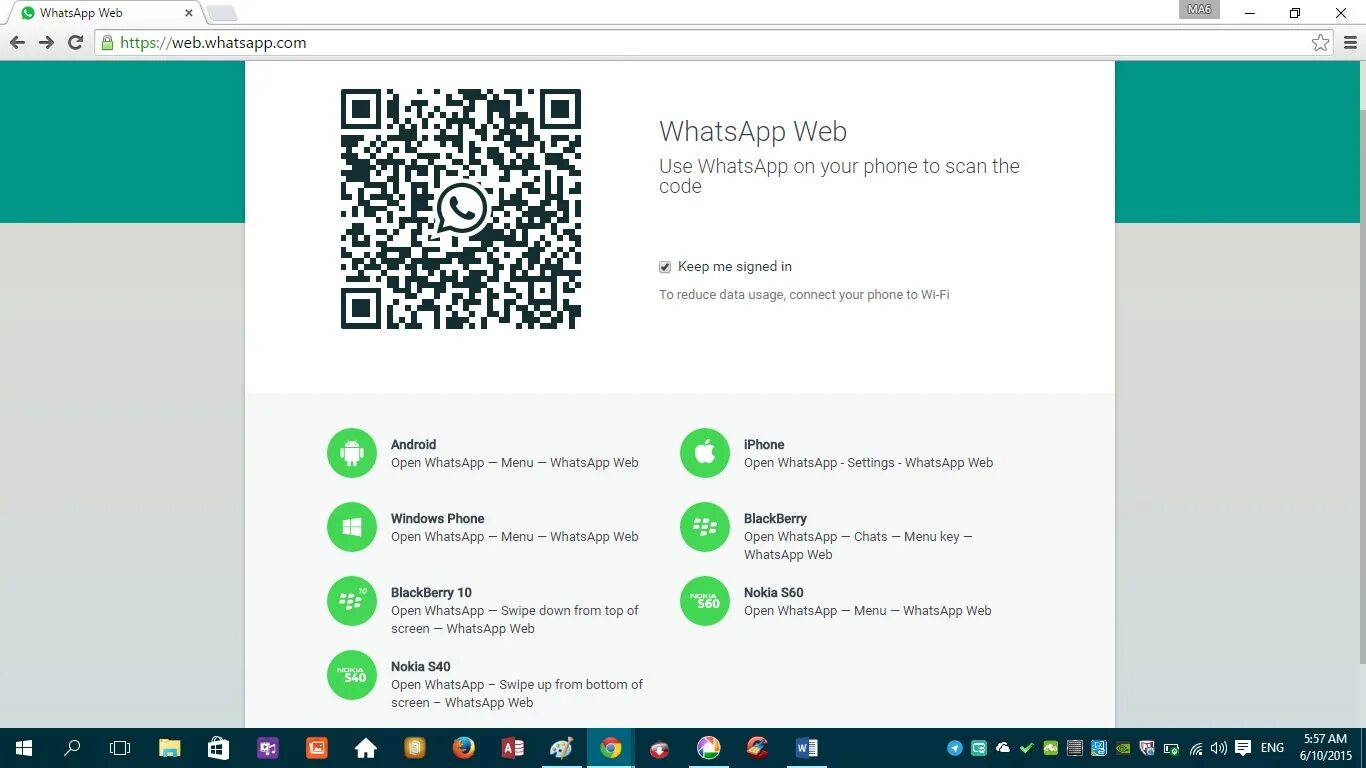This screenshot has height=768, width=1366.
Task: Click the Windows Phone heading text
Action: tap(437, 519)
